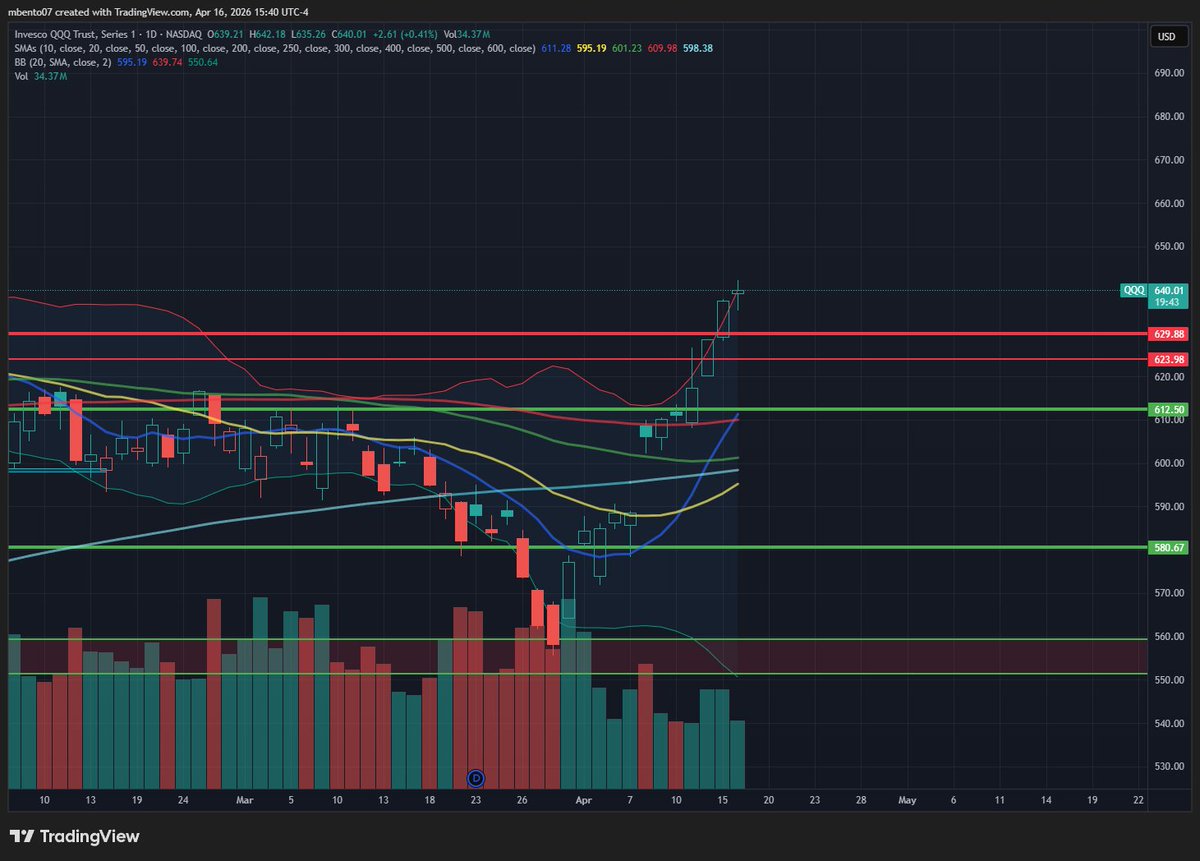Screen dimensions: 1200x861
Task: Click the 550.00 price axis label
Action: click(1168, 680)
